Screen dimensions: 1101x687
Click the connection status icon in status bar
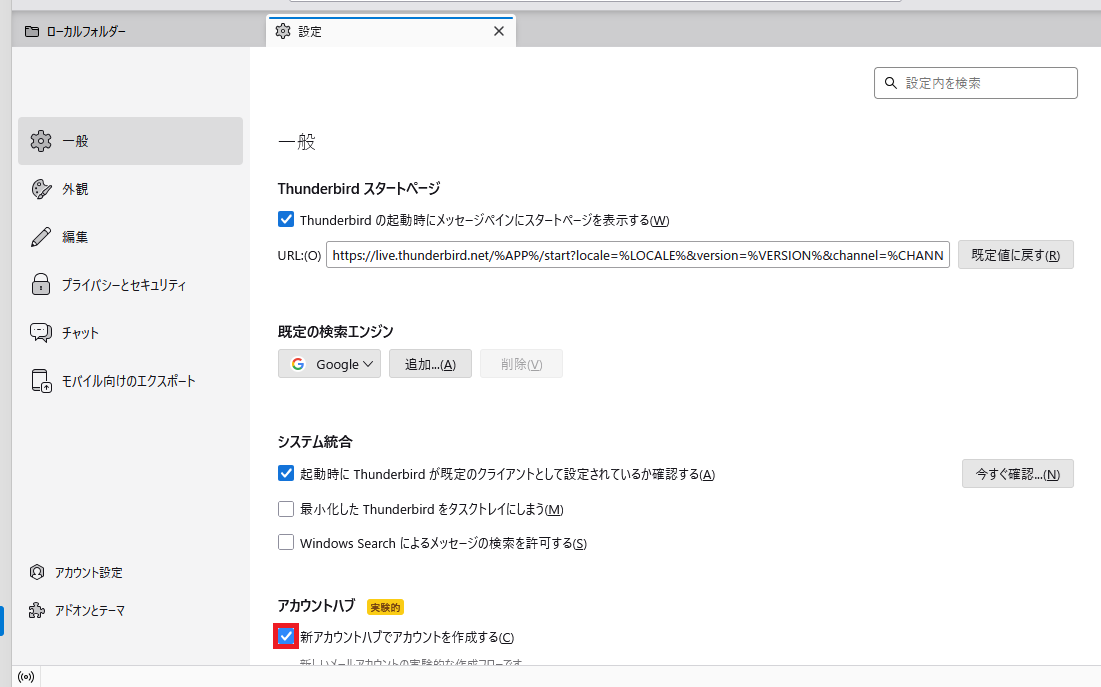coord(26,677)
